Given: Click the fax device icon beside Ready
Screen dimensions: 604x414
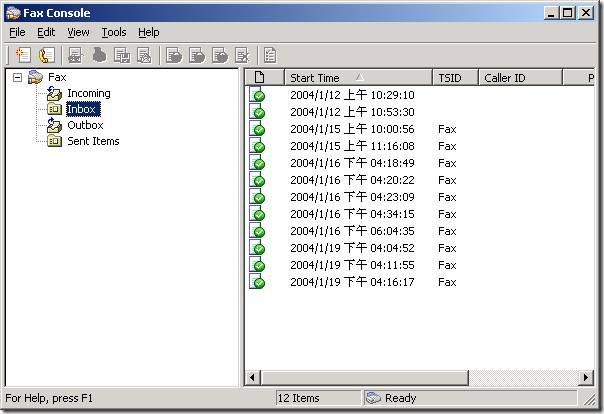Looking at the screenshot, I should [x=373, y=397].
